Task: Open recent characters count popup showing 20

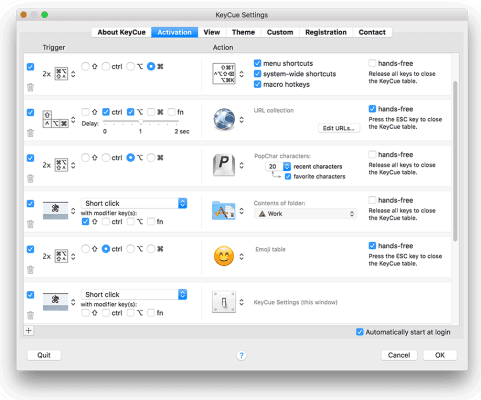Action: [278, 166]
